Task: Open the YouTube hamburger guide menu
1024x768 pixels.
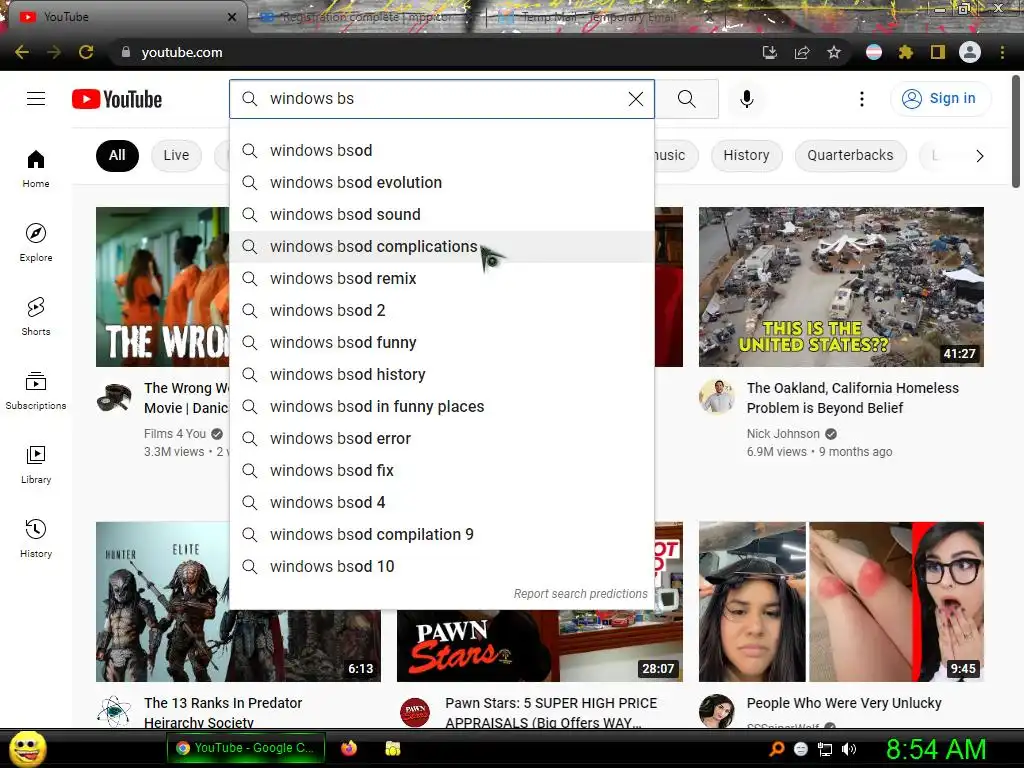Action: coord(36,99)
